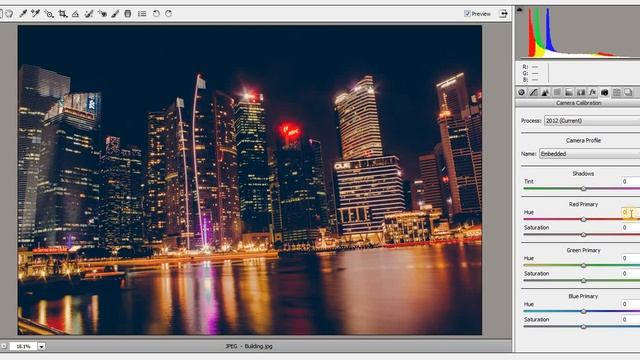
Task: Toggle full screen mode icon beside Preview
Action: tap(503, 14)
